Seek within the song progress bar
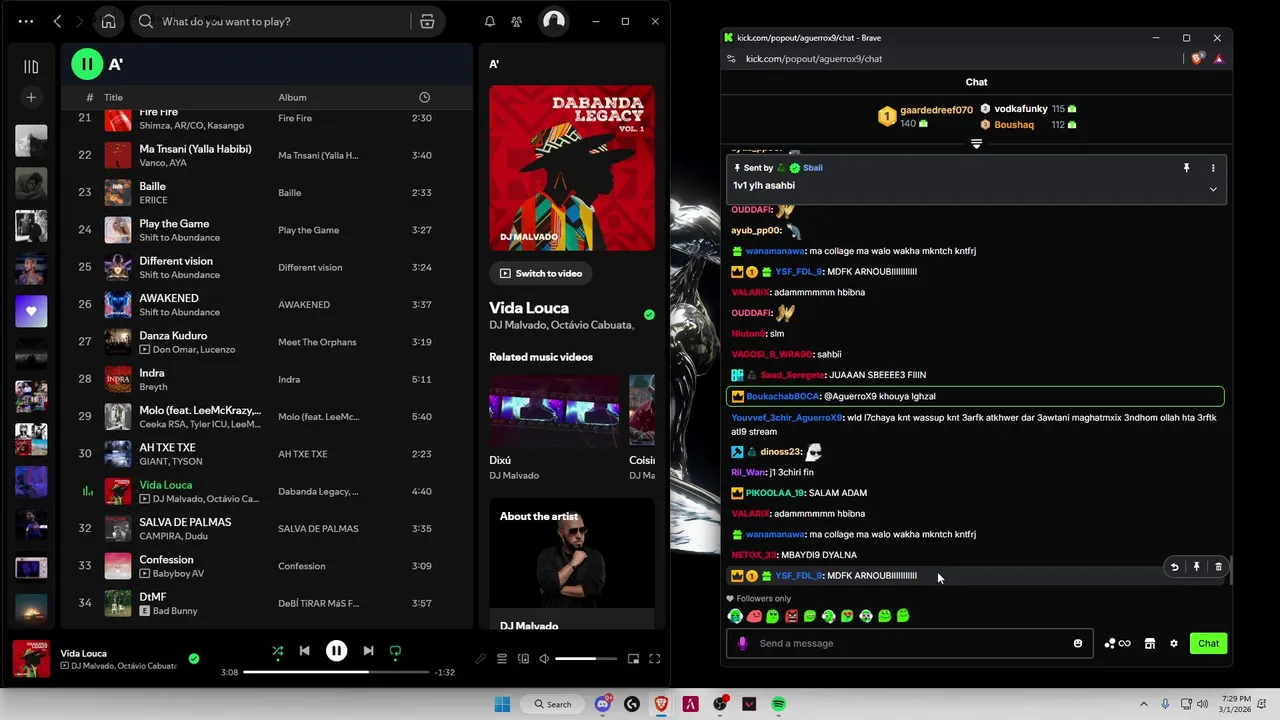Screen dimensions: 1280x720 coord(336,672)
